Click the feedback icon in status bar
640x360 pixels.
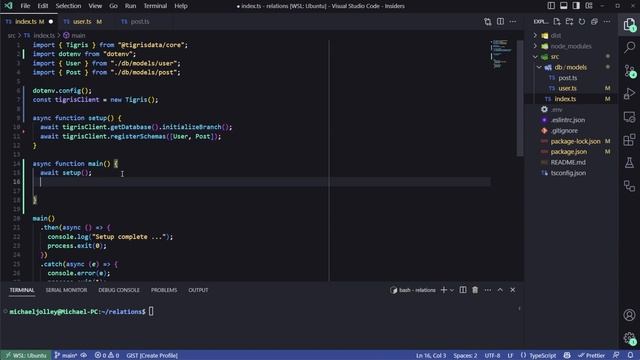coord(616,355)
